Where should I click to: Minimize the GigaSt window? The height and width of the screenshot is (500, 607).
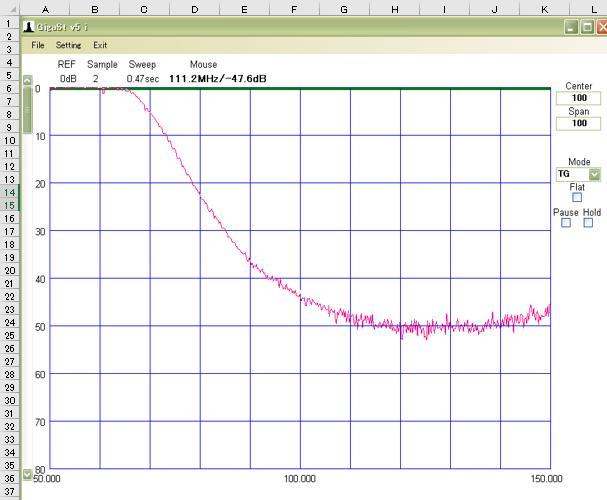(572, 28)
